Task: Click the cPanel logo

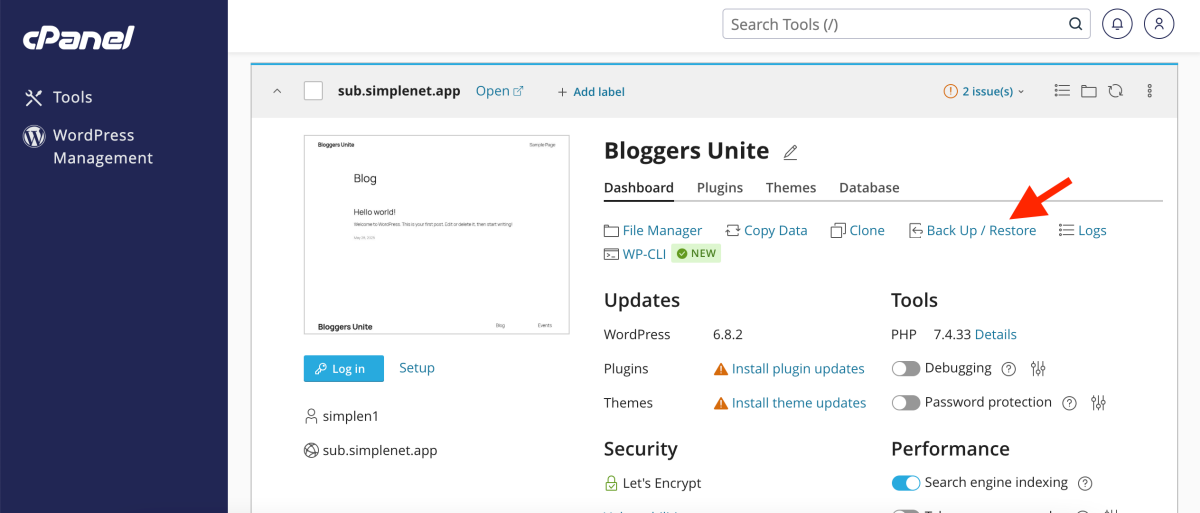Action: tap(79, 38)
